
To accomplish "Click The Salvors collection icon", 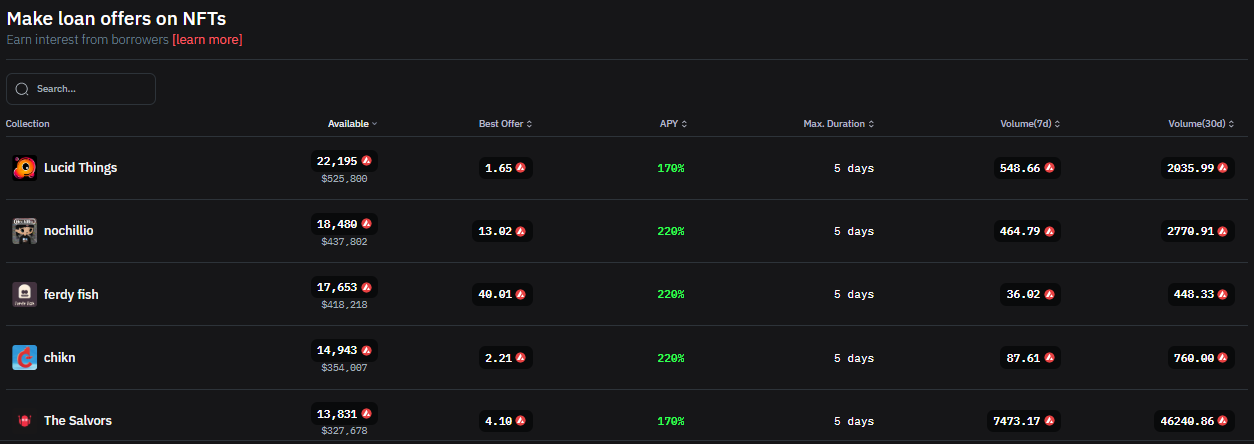I will point(25,421).
